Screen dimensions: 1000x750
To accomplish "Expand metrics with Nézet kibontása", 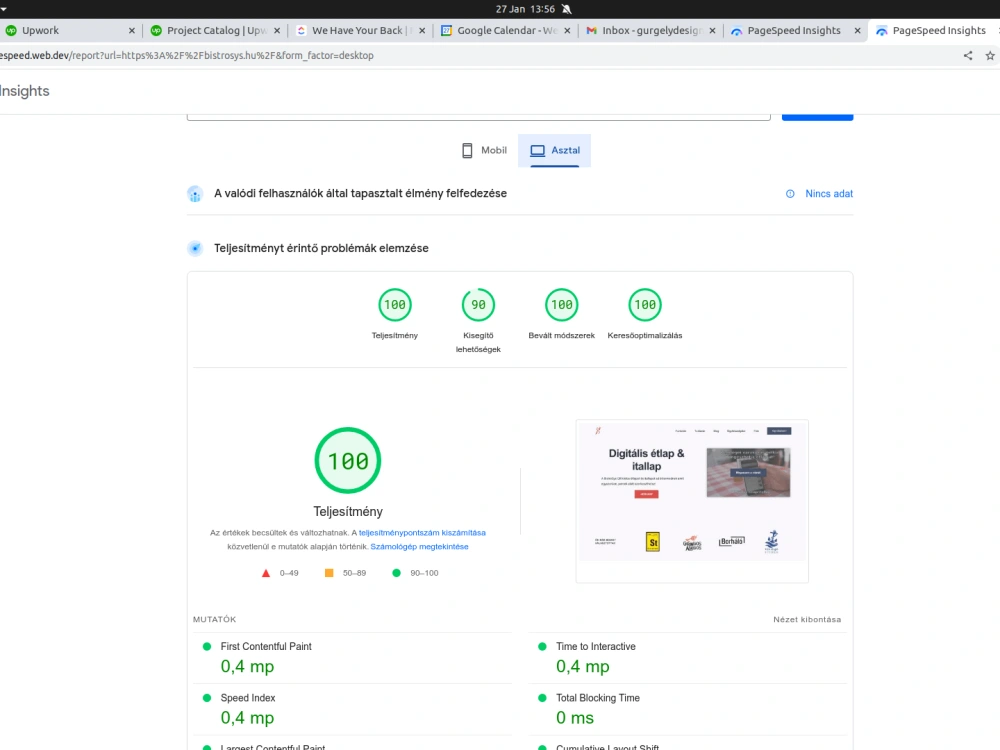I will pyautogui.click(x=807, y=619).
